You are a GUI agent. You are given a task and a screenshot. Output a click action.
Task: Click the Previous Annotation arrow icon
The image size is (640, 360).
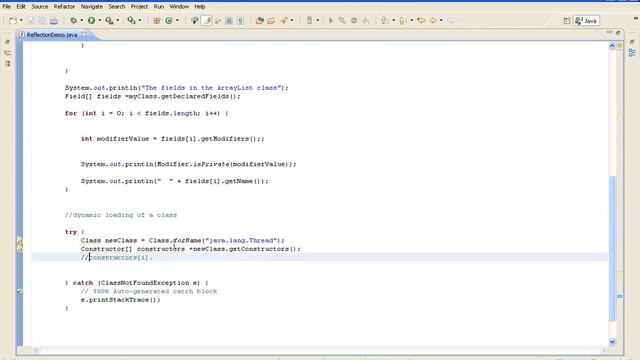pos(402,20)
